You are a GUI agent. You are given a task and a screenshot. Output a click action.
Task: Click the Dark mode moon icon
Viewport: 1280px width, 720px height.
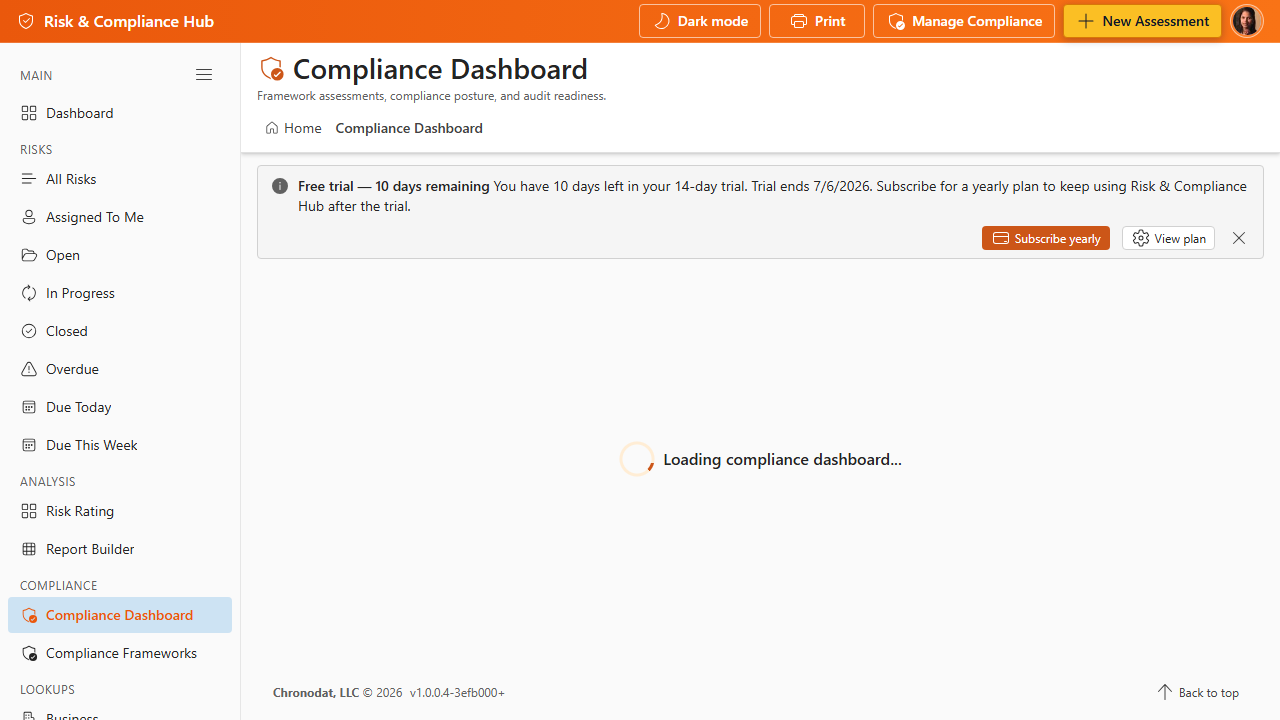tap(662, 21)
